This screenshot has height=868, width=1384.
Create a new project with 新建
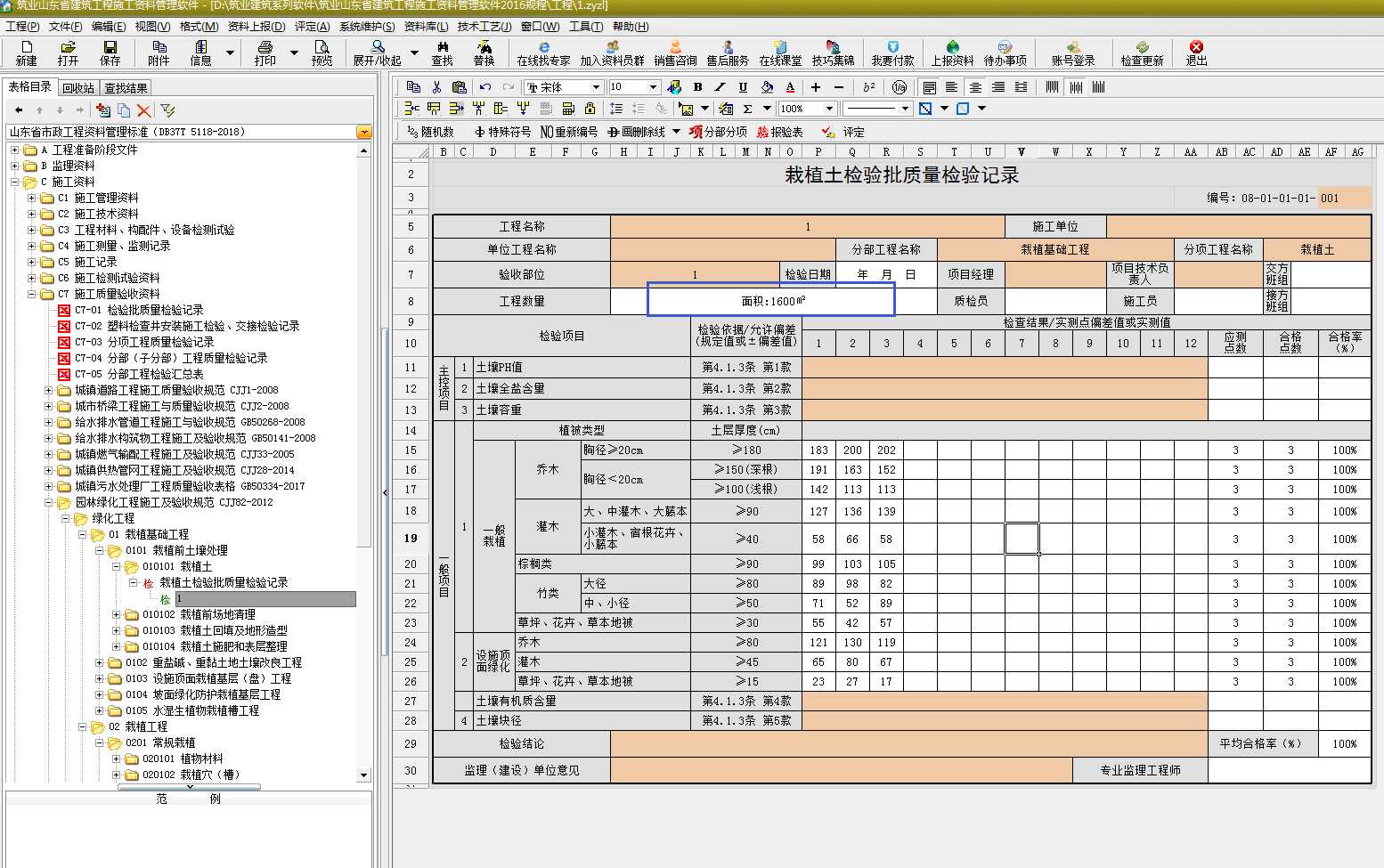[x=26, y=53]
